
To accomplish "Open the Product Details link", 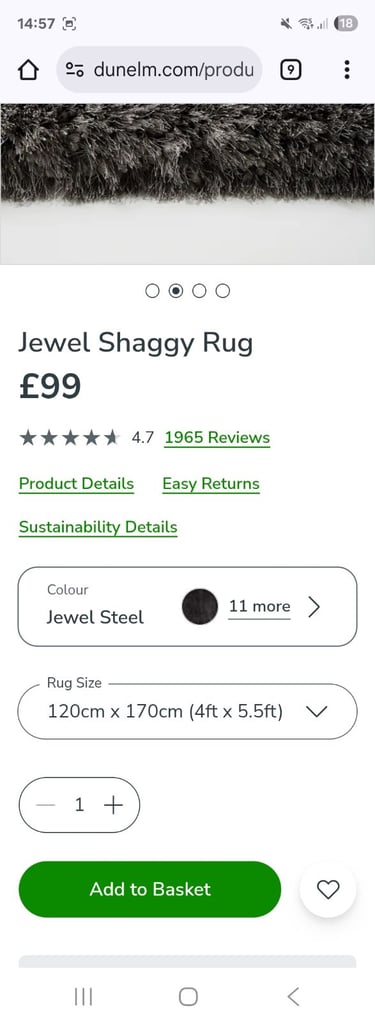I will (x=76, y=484).
